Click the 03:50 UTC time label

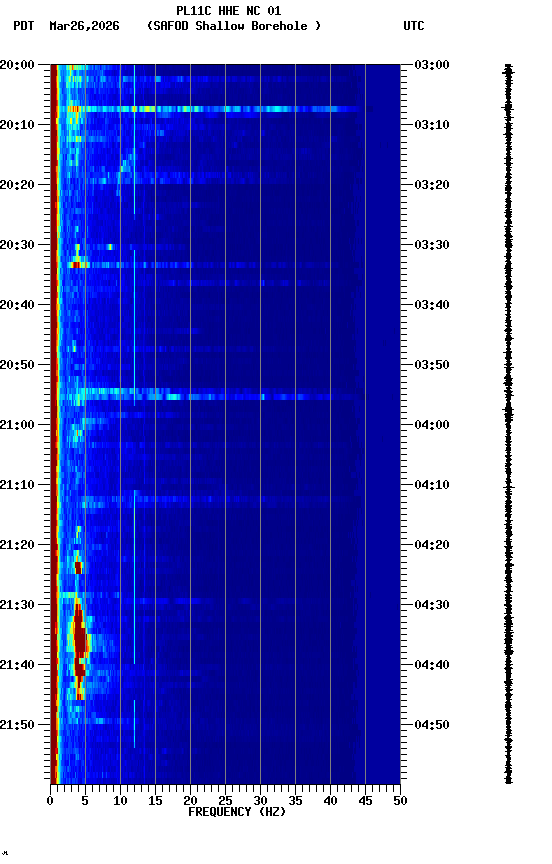432,365
